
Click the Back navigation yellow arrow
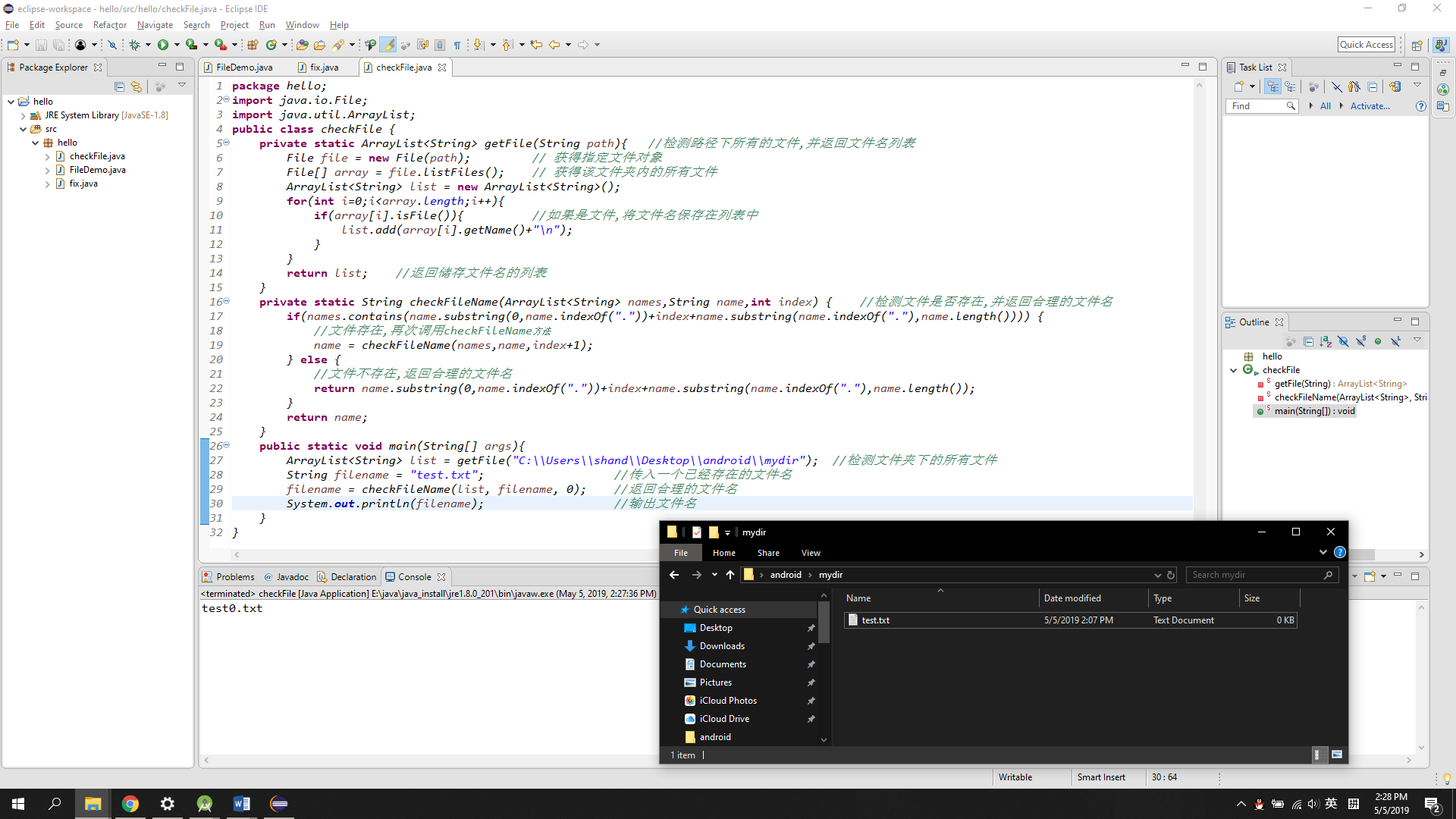tap(554, 45)
